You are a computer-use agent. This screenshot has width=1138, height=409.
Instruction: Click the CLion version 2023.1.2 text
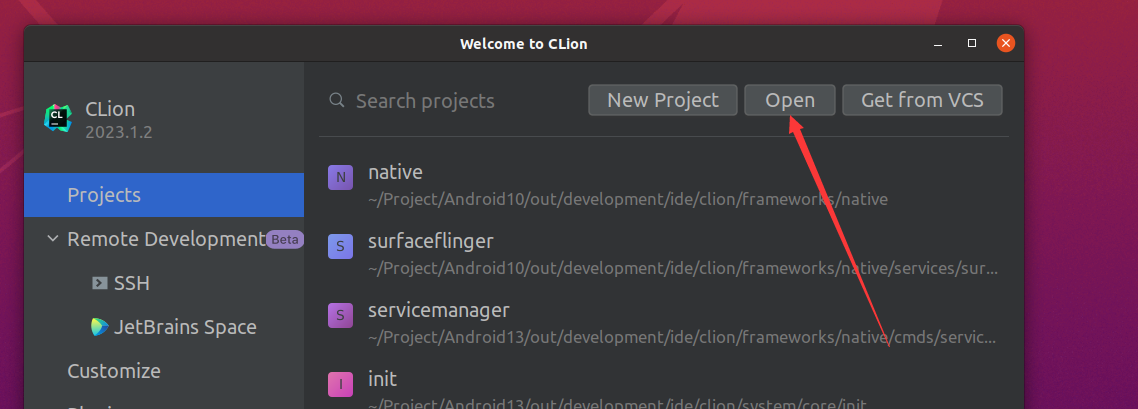[118, 133]
